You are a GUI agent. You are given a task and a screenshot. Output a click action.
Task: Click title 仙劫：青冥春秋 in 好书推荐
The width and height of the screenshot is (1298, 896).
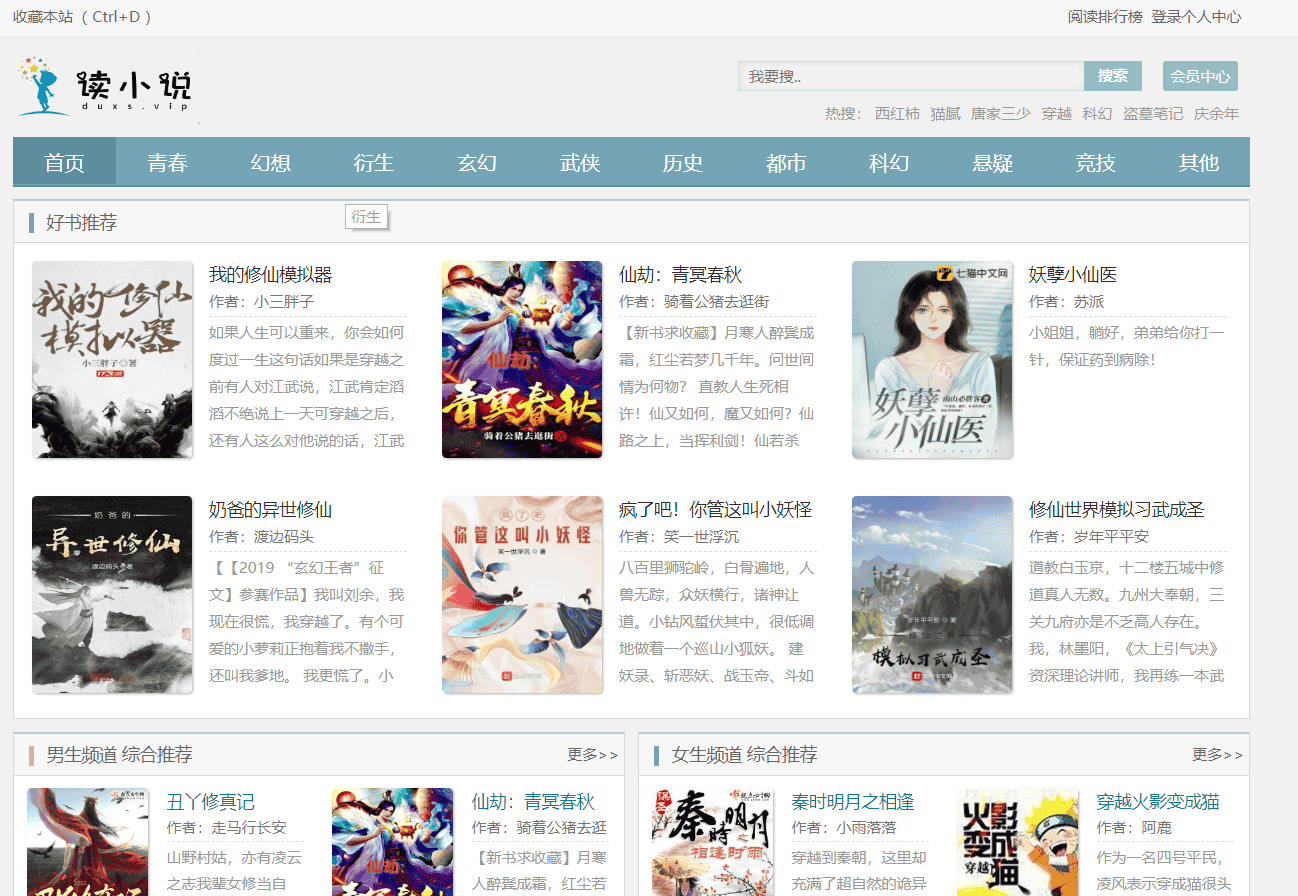[x=680, y=275]
